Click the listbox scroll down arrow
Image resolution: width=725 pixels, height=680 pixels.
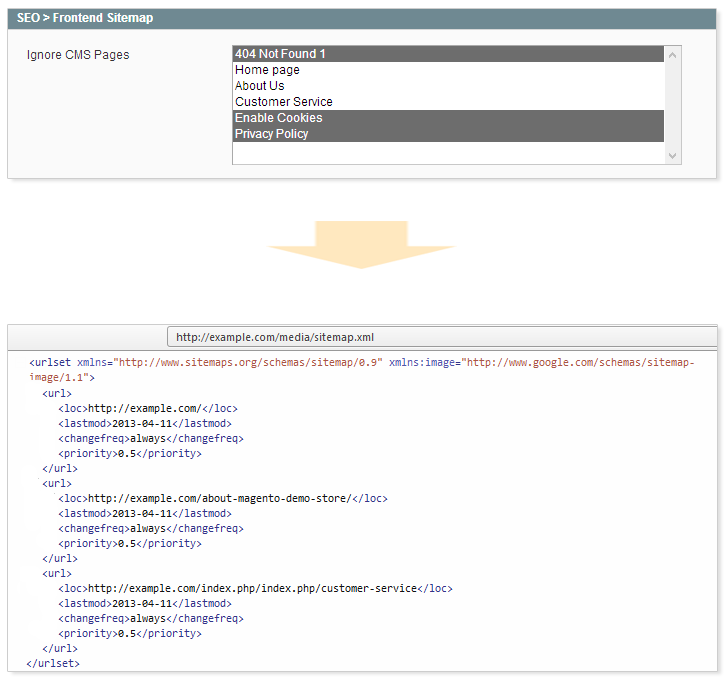673,155
